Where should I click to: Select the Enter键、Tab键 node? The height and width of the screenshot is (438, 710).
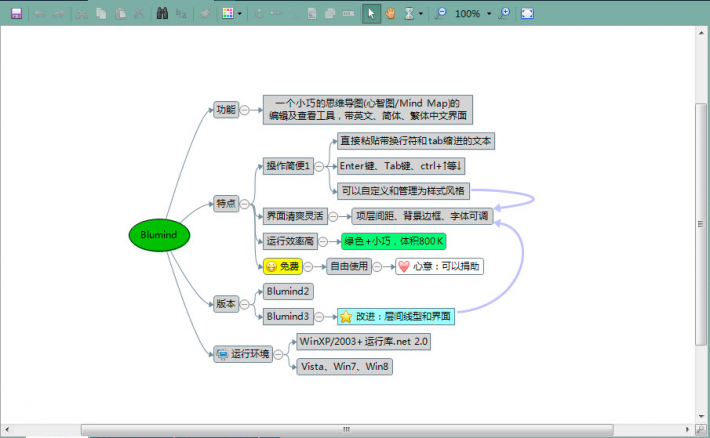(401, 166)
